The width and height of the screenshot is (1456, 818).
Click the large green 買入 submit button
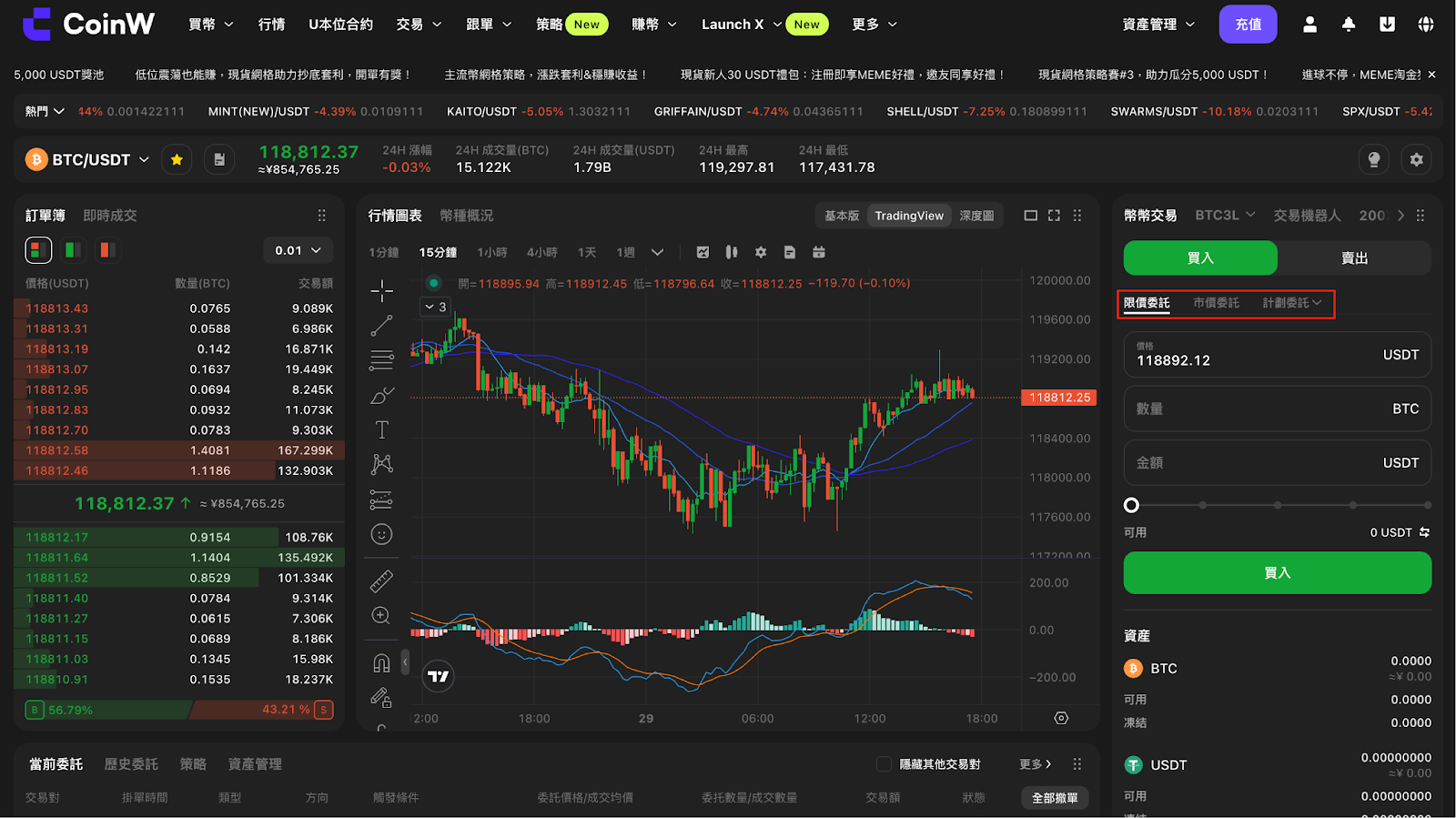[1278, 573]
